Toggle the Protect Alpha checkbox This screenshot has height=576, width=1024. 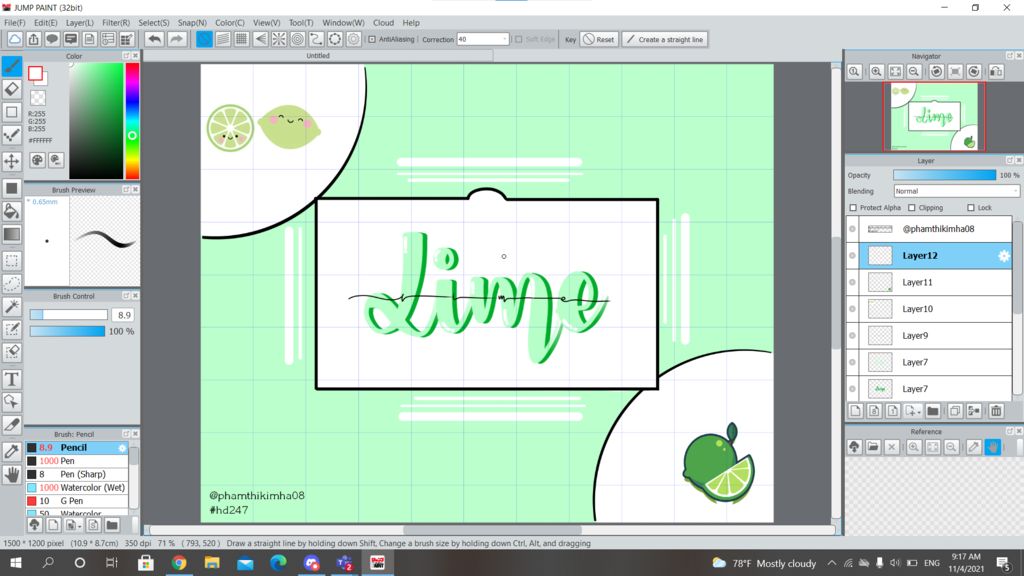(853, 208)
